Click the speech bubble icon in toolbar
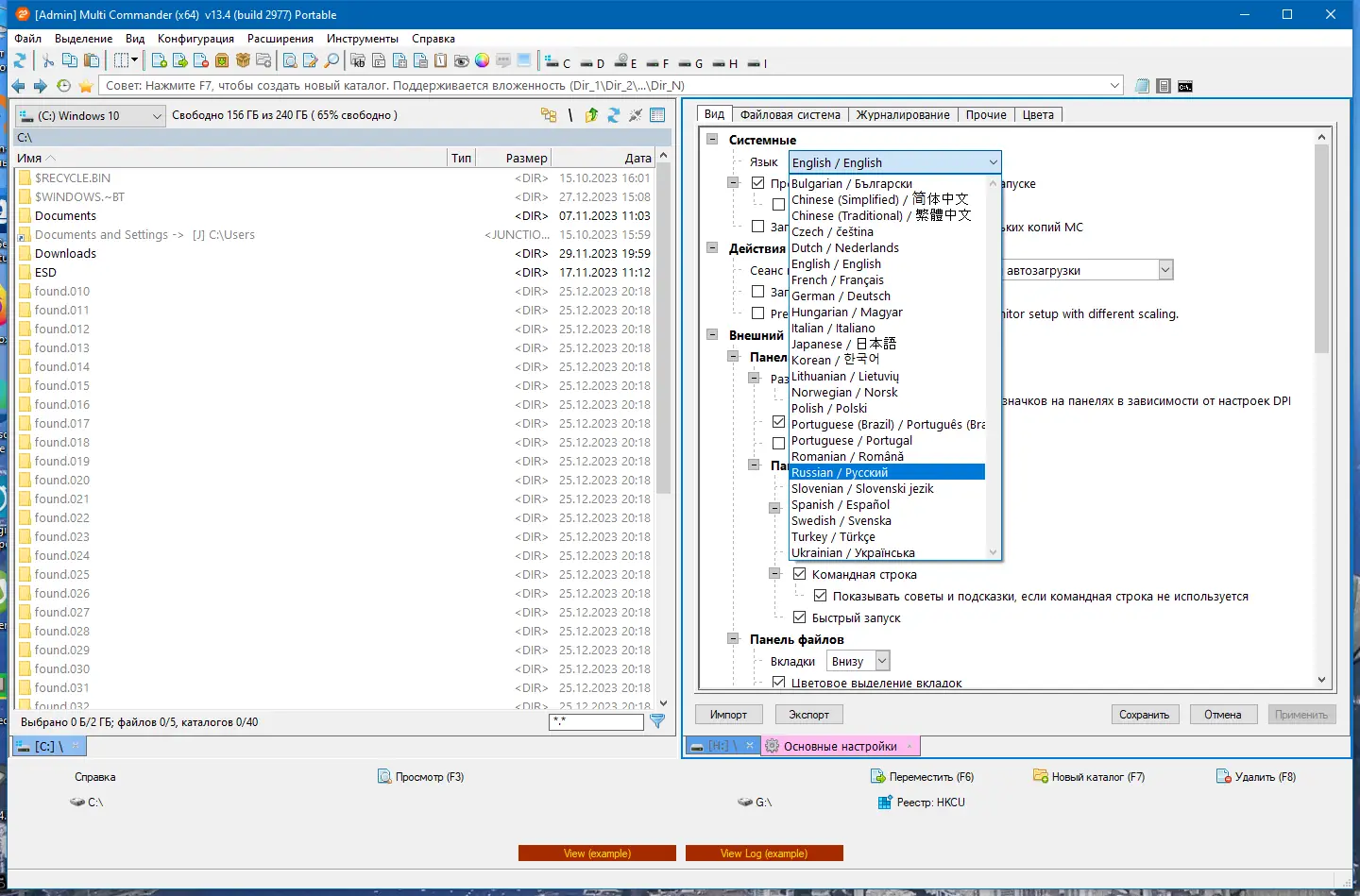 click(503, 60)
